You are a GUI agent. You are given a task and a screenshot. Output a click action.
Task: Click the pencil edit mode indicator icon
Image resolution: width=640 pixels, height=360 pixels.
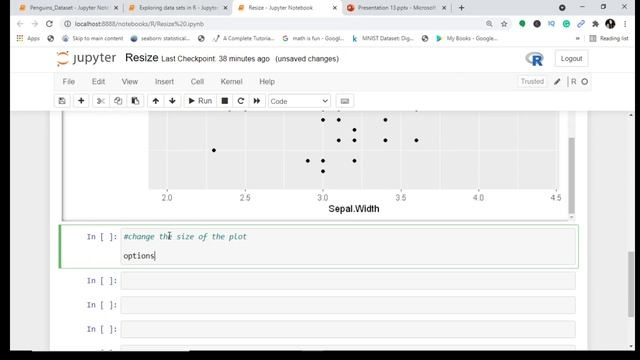pos(557,82)
